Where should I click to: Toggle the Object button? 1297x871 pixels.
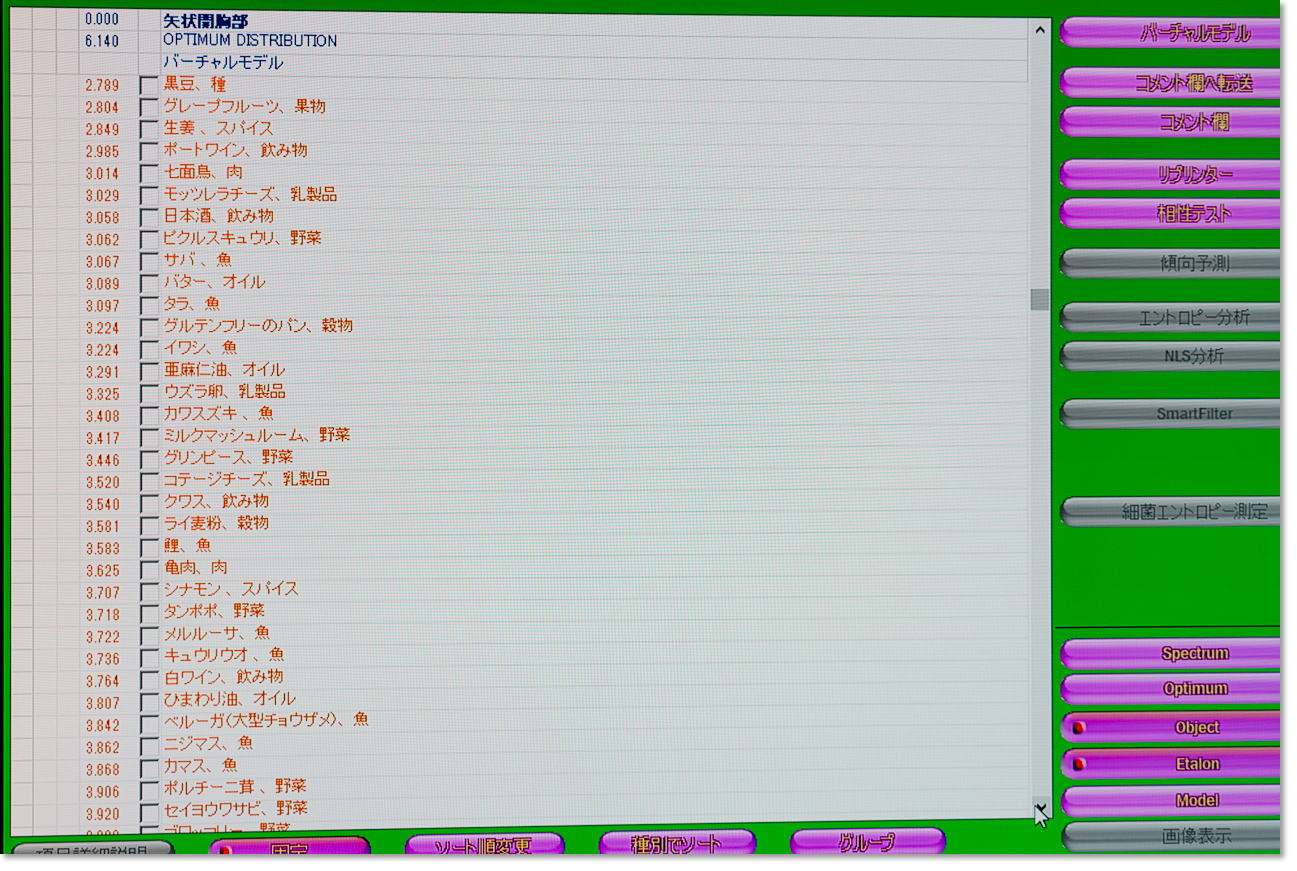1171,727
